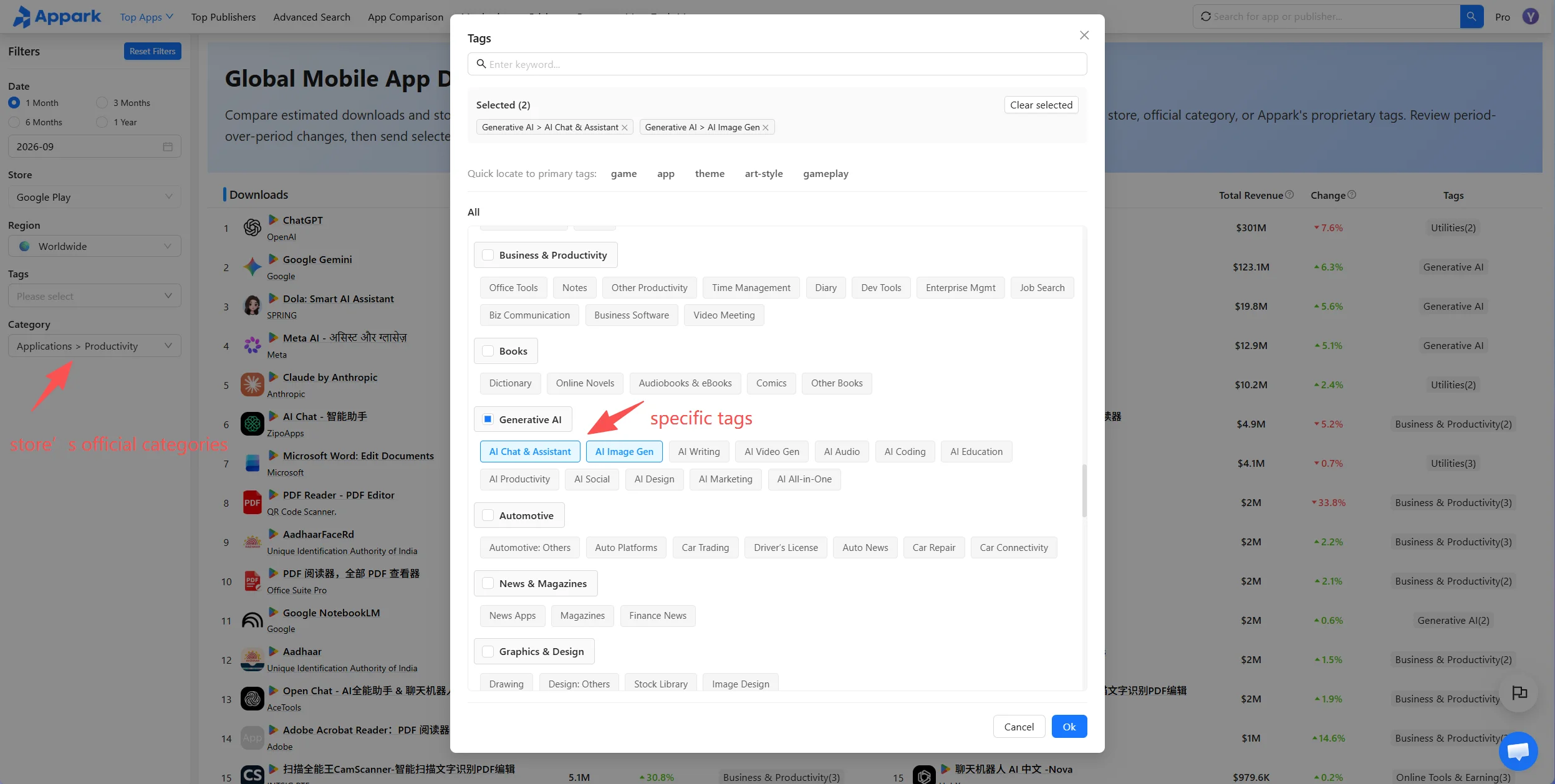
Task: Click the Claude by Anthropic app icon
Action: pyautogui.click(x=253, y=385)
